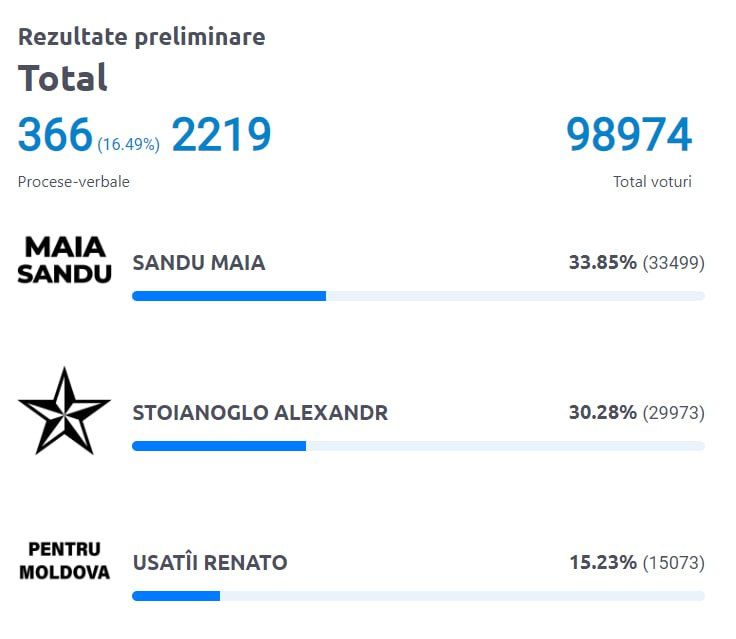The width and height of the screenshot is (736, 639).
Task: Click the SANDU MAIA candidate name
Action: [199, 263]
